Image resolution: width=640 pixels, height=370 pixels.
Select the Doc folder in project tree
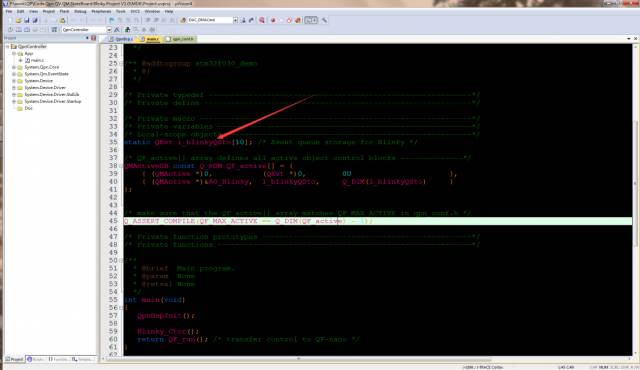pos(28,108)
